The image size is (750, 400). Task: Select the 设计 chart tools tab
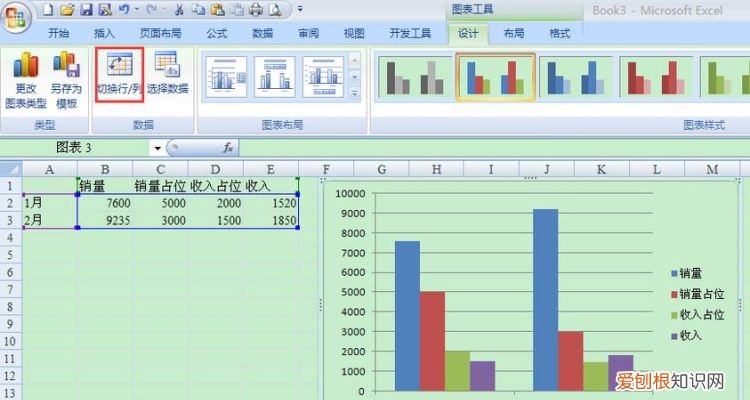[x=468, y=33]
